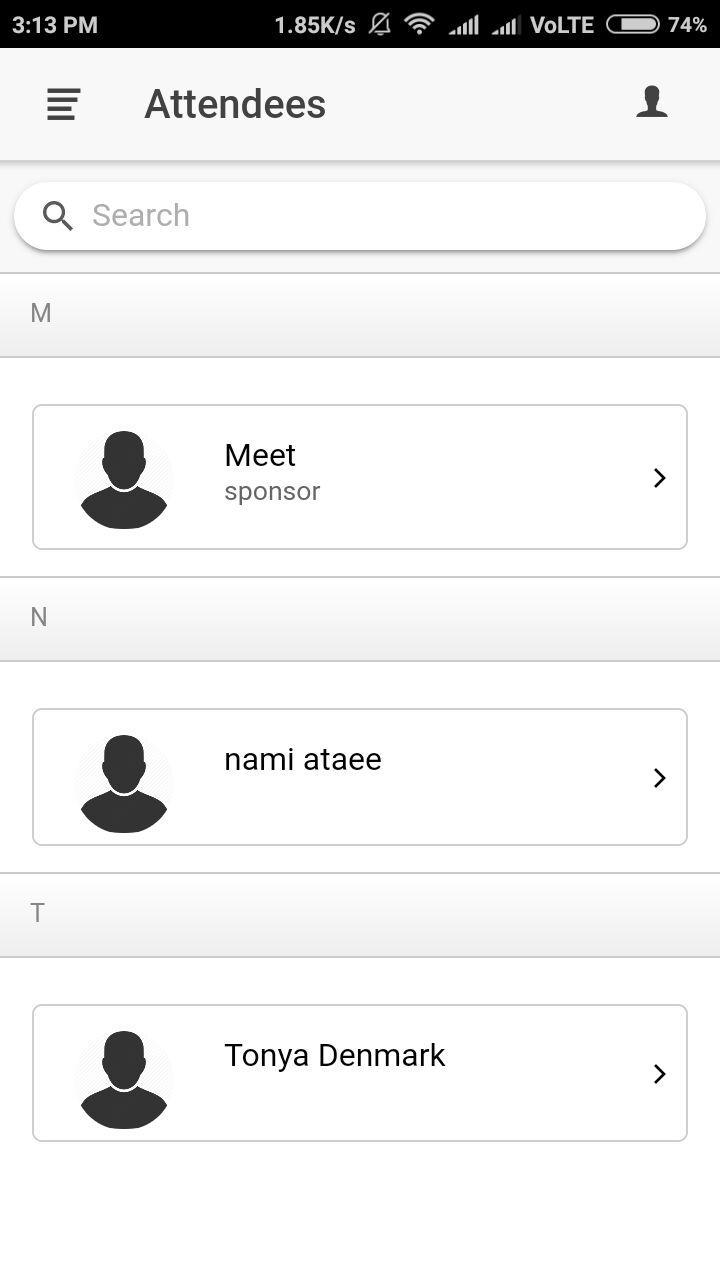The height and width of the screenshot is (1280, 720).
Task: Tap the WiFi status bar icon
Action: click(420, 24)
